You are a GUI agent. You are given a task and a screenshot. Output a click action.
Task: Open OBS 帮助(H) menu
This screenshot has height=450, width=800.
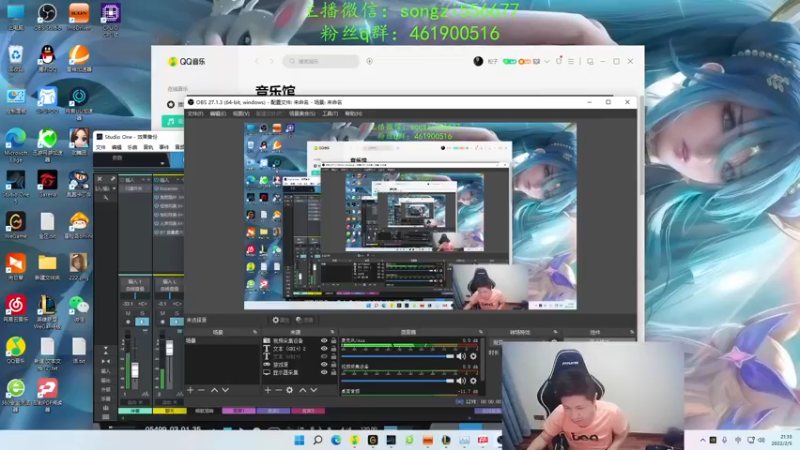coord(353,114)
